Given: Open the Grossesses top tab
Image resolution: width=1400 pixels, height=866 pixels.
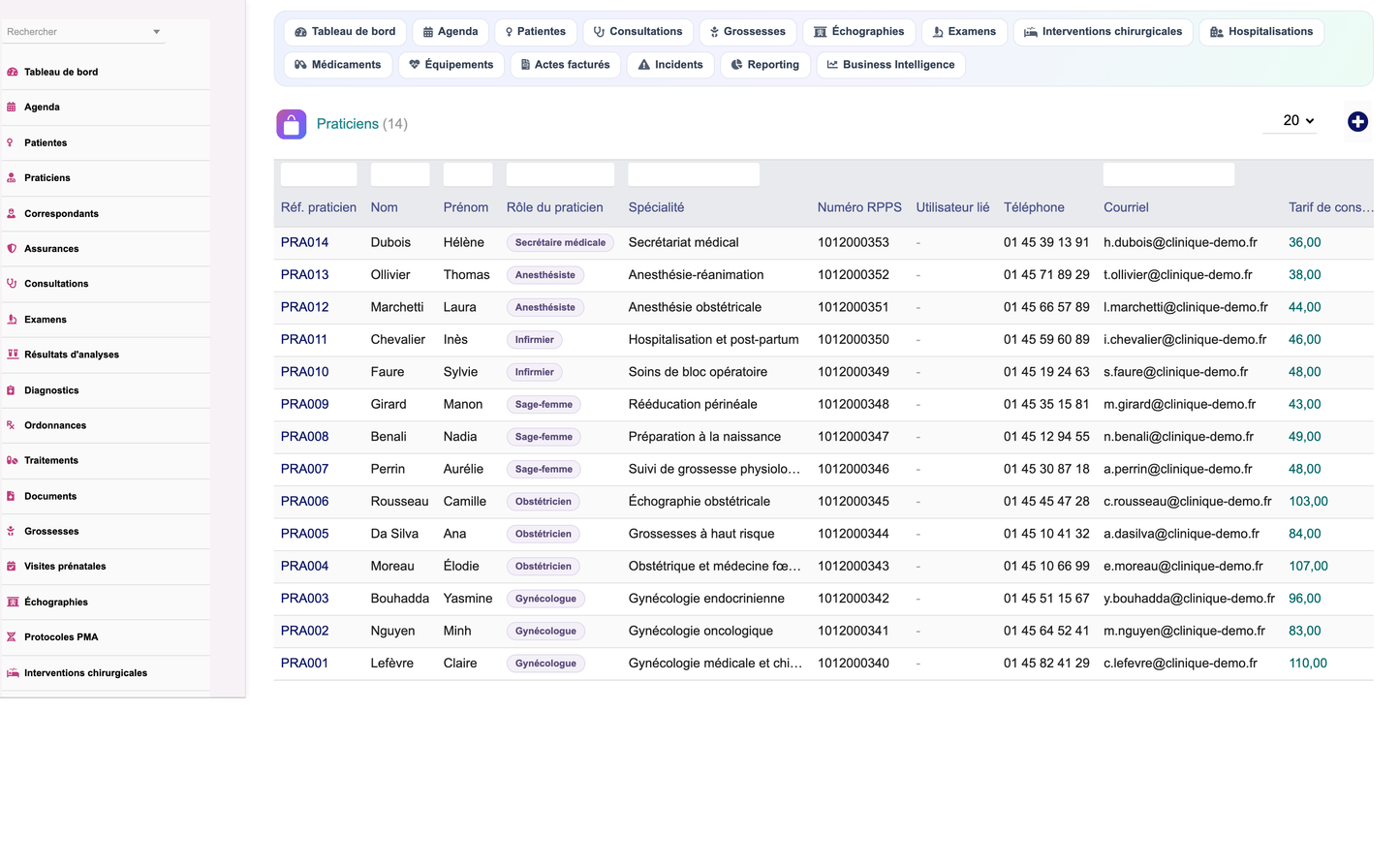Looking at the screenshot, I should (748, 32).
